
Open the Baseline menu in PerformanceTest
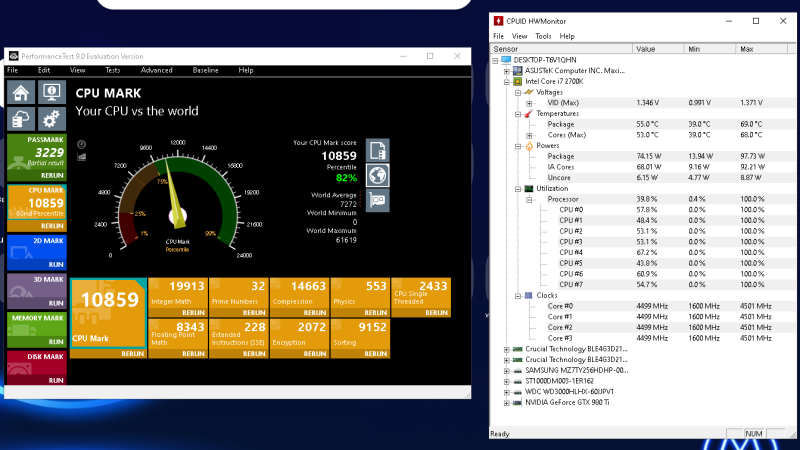click(205, 70)
